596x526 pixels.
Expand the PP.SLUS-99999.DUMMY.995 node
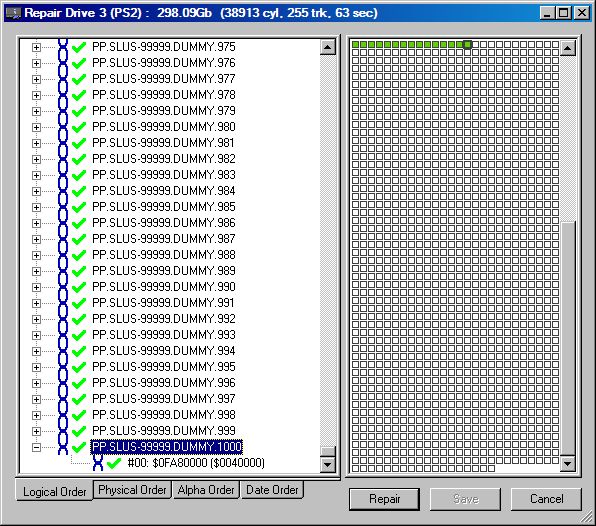point(36,367)
